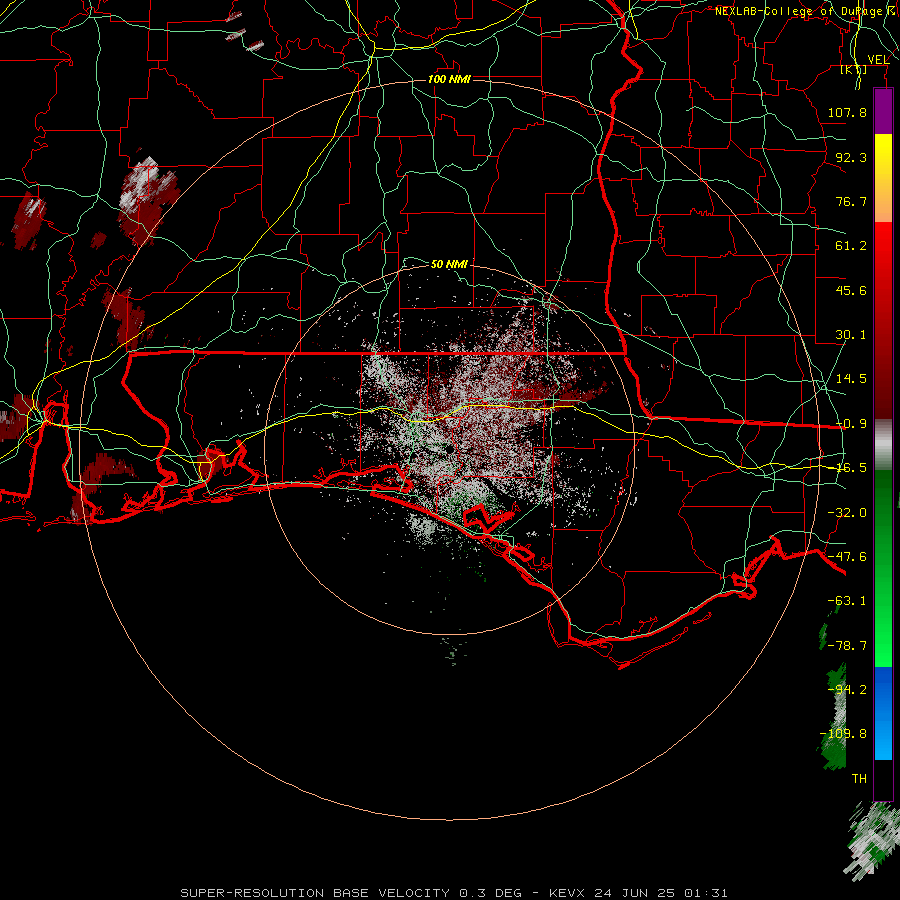Click the Super-Resolution Base Velocity caption text

click(454, 893)
